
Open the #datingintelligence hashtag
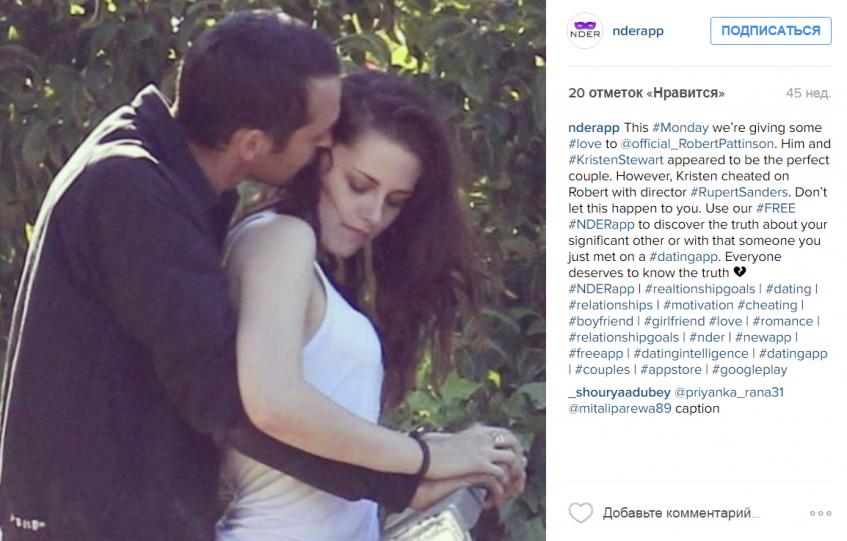pyautogui.click(x=691, y=354)
